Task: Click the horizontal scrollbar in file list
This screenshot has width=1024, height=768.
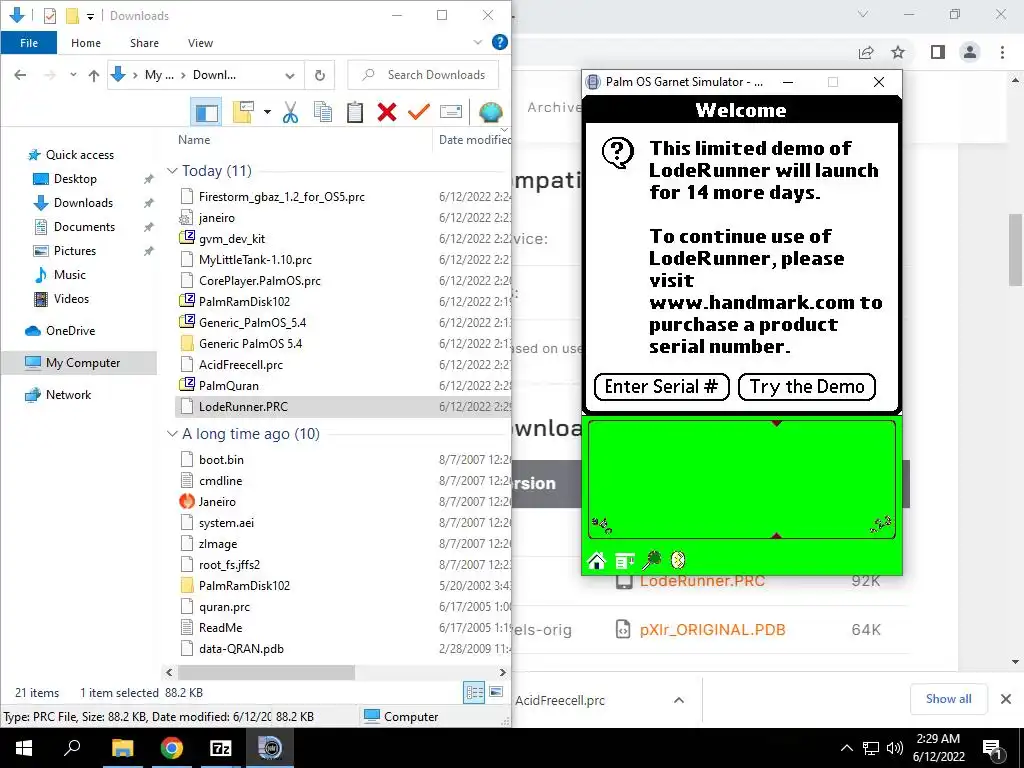Action: [266, 672]
